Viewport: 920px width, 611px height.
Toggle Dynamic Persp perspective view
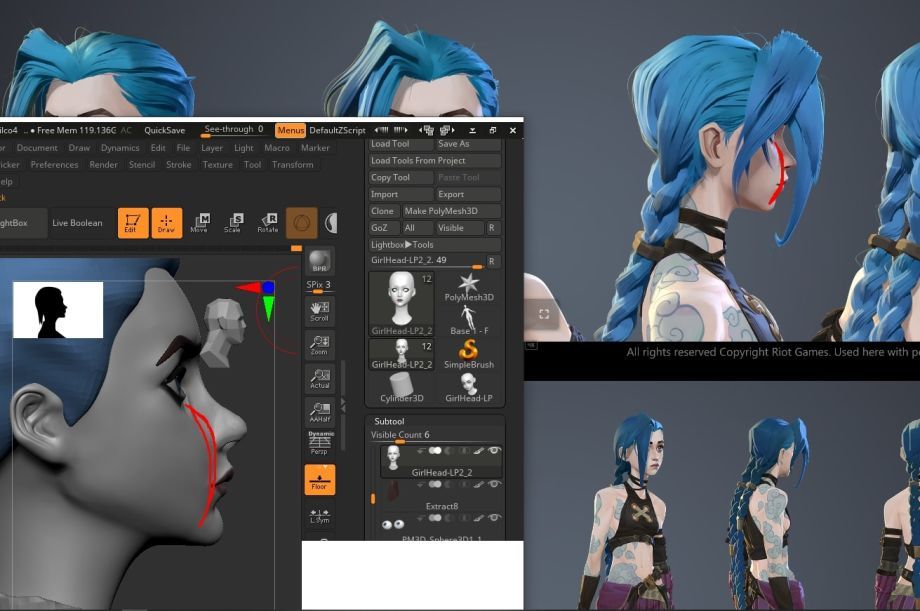click(320, 441)
